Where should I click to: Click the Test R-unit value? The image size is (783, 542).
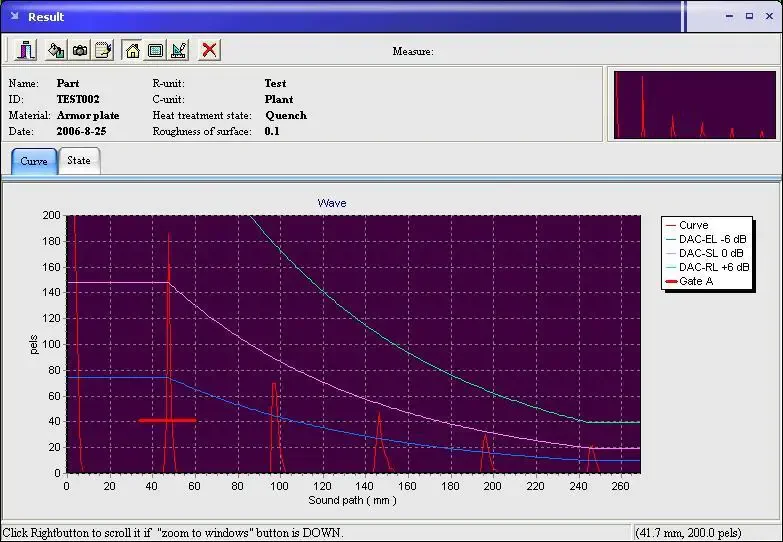click(275, 83)
